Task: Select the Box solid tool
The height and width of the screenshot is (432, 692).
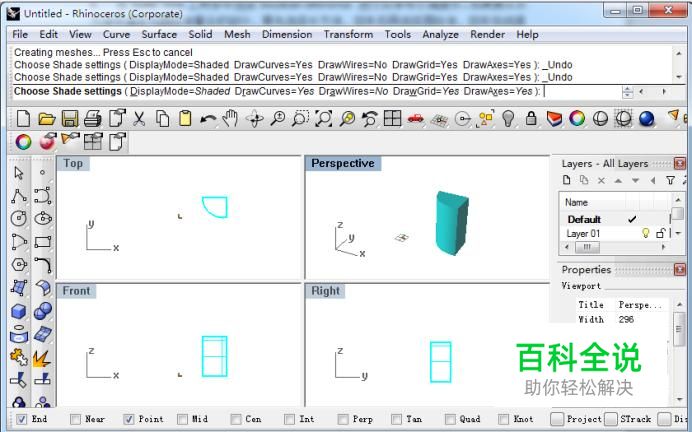Action: coord(19,311)
